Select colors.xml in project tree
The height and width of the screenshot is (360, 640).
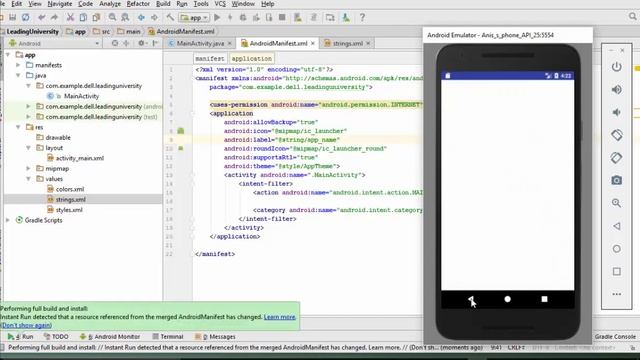click(70, 189)
